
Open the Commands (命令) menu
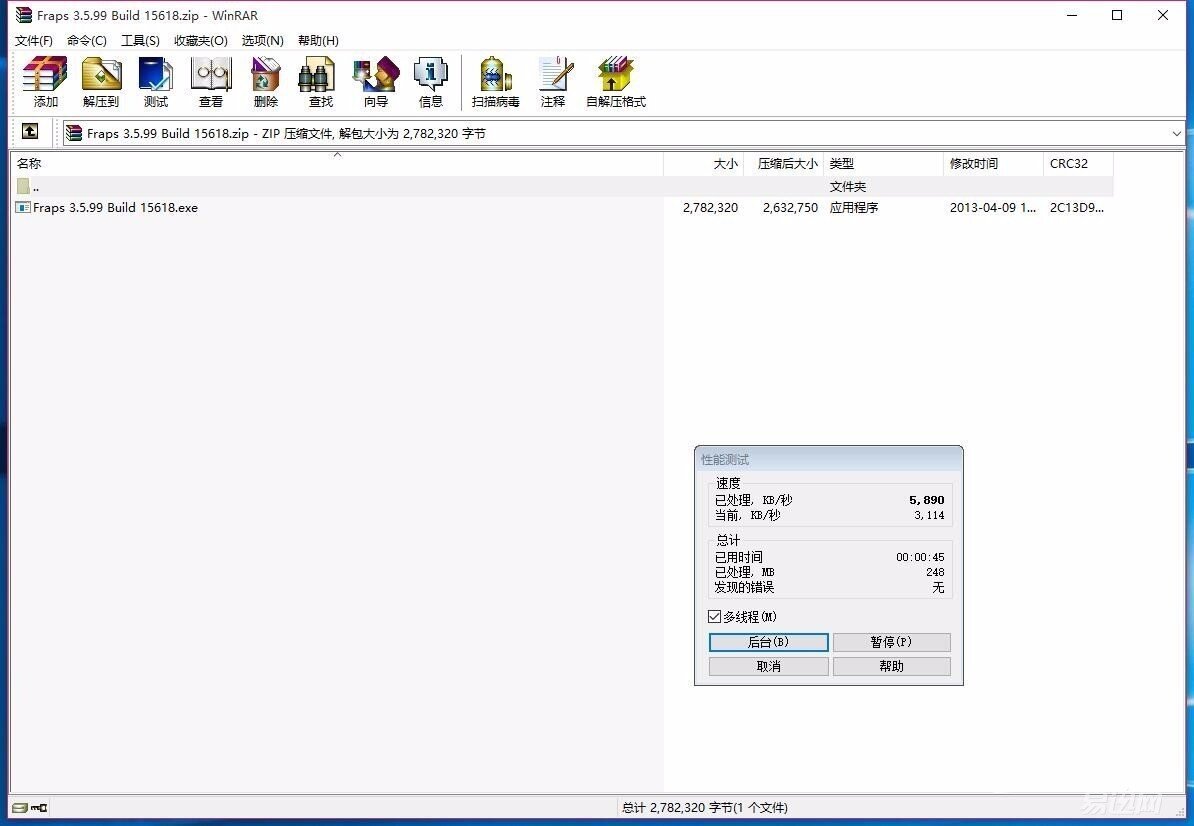87,40
